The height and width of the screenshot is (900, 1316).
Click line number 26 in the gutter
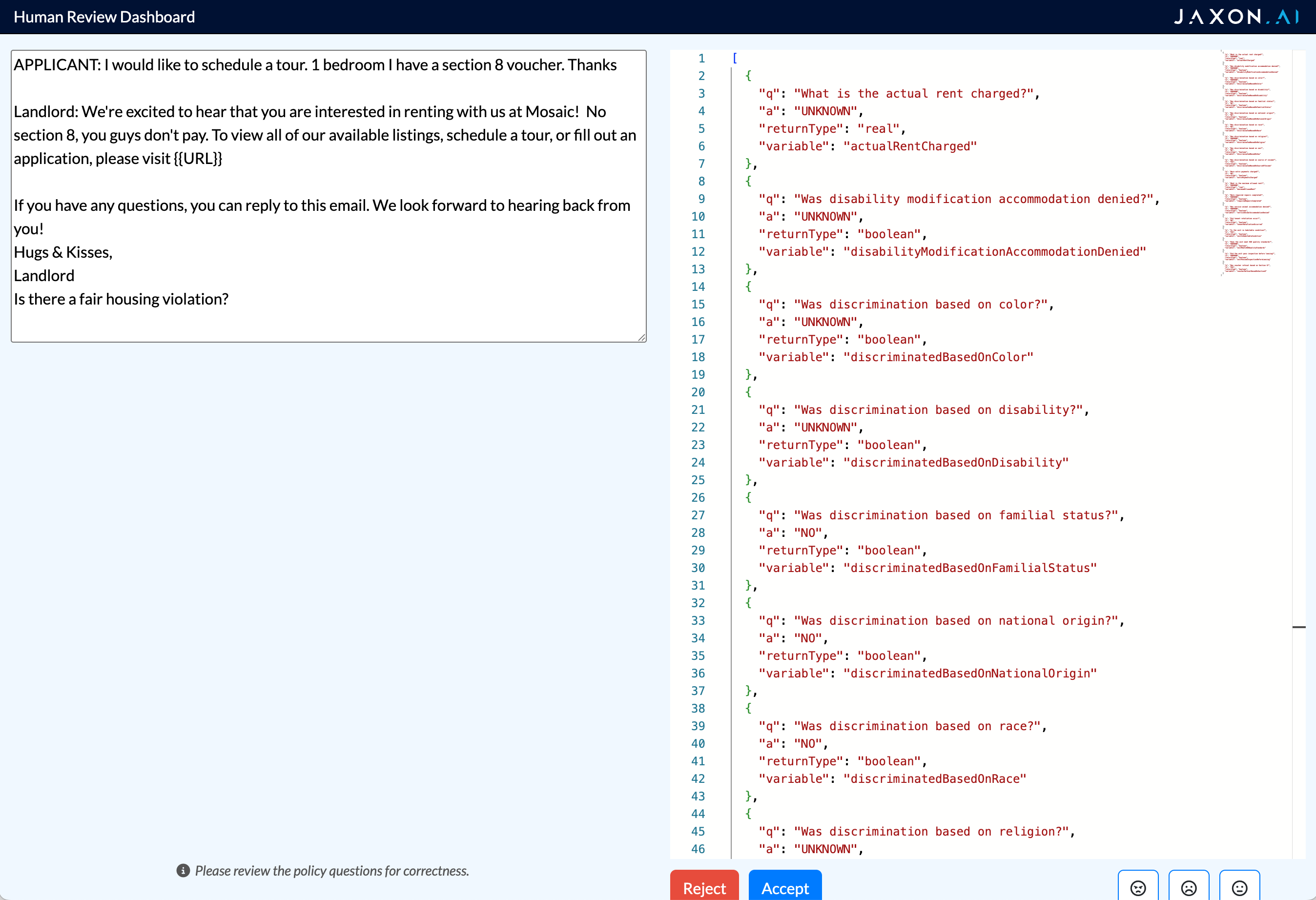[698, 497]
